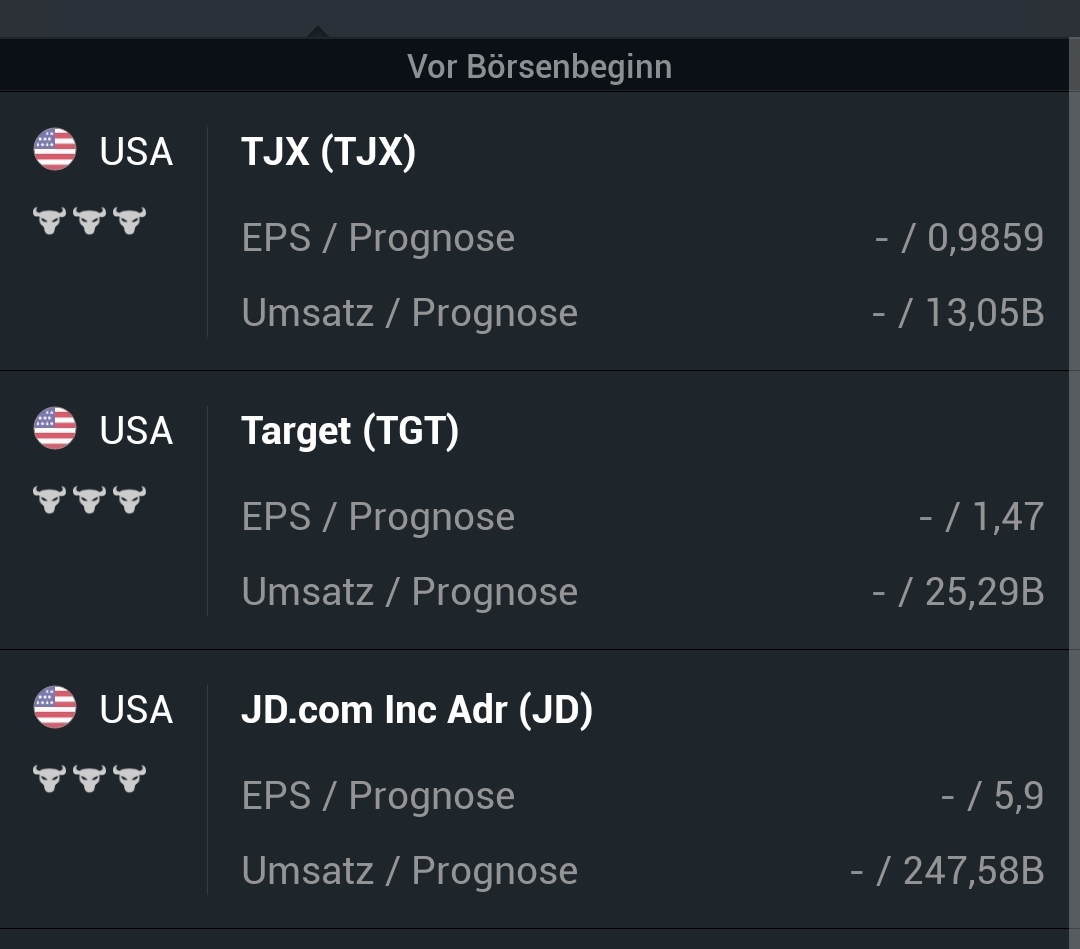The image size is (1080, 949).
Task: Open the JD.com Inc Adr (JD) entry
Action: [x=417, y=710]
